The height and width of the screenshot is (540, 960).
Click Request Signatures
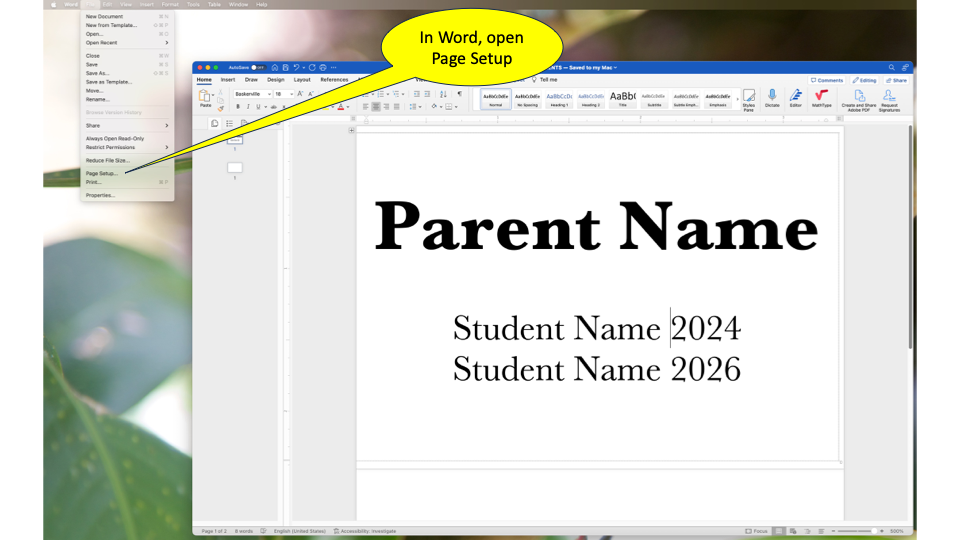pyautogui.click(x=890, y=100)
